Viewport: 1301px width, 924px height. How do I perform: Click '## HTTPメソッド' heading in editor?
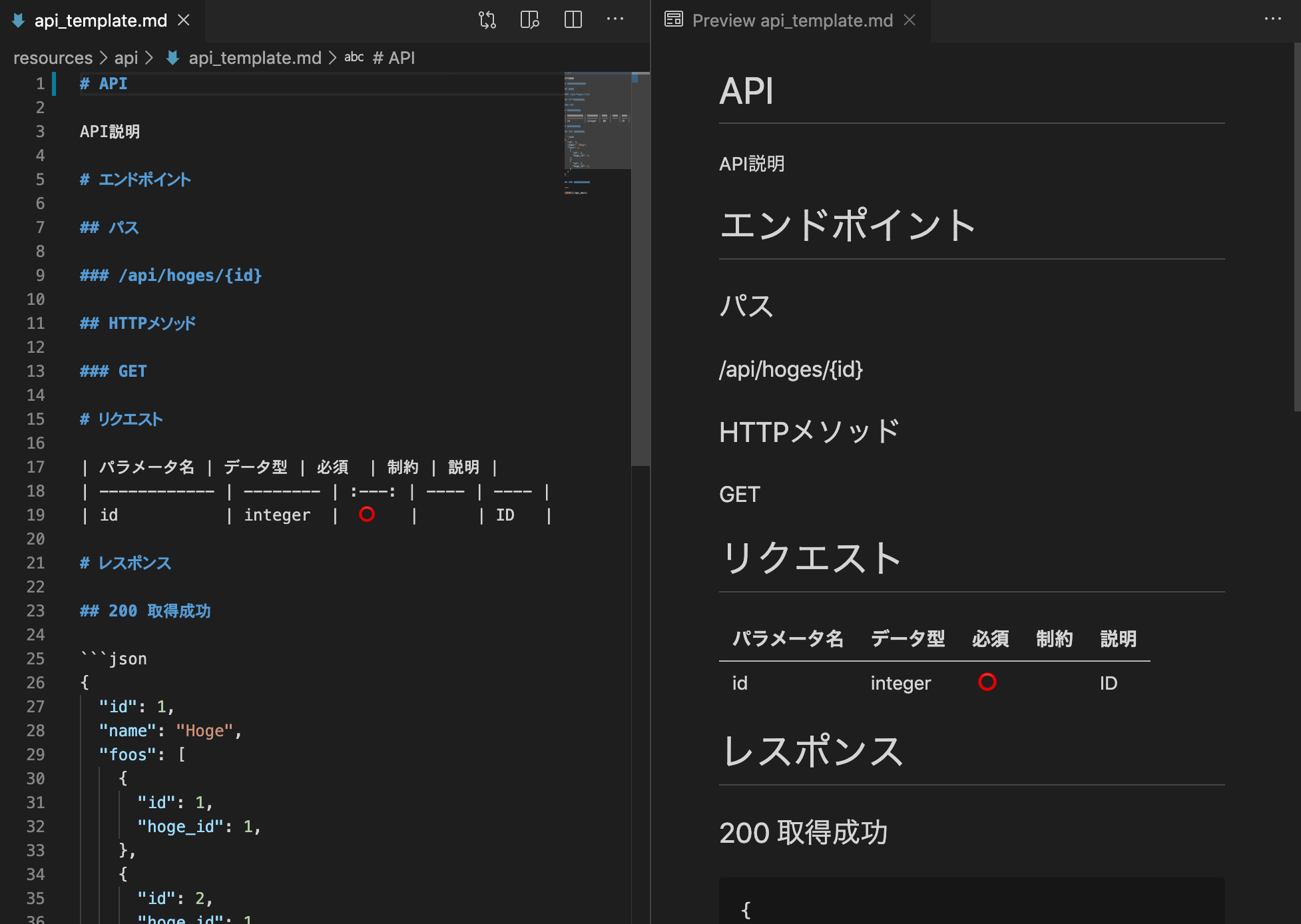click(138, 323)
